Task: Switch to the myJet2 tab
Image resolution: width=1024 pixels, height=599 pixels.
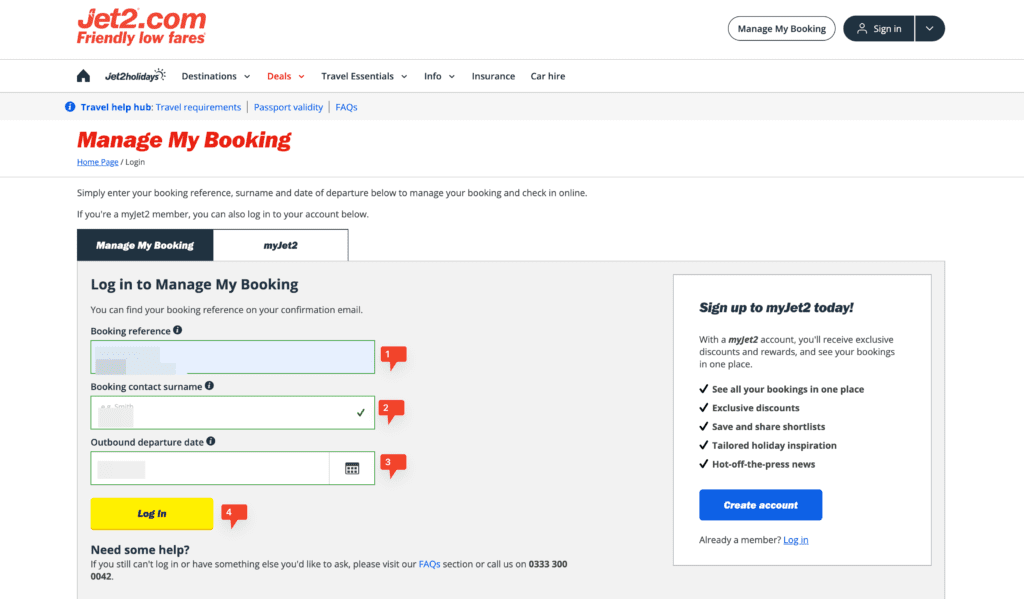Action: pyautogui.click(x=281, y=245)
